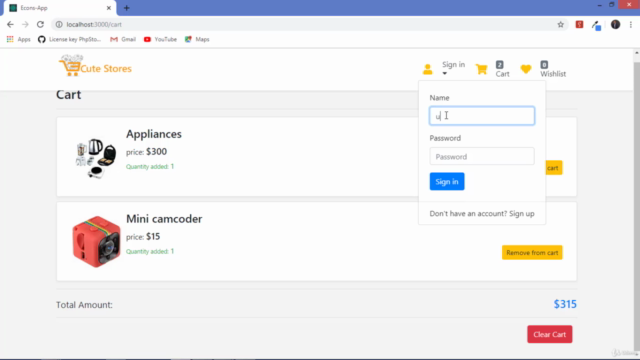
Task: Minimize the browser window
Action: point(599,5)
